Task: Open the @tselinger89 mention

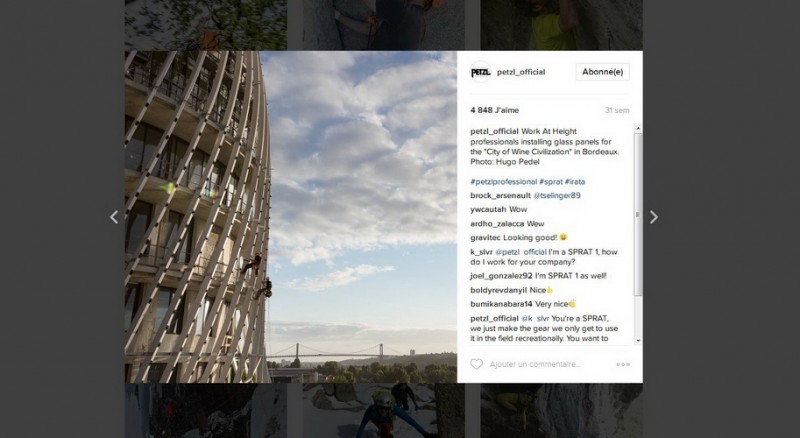Action: pyautogui.click(x=557, y=196)
